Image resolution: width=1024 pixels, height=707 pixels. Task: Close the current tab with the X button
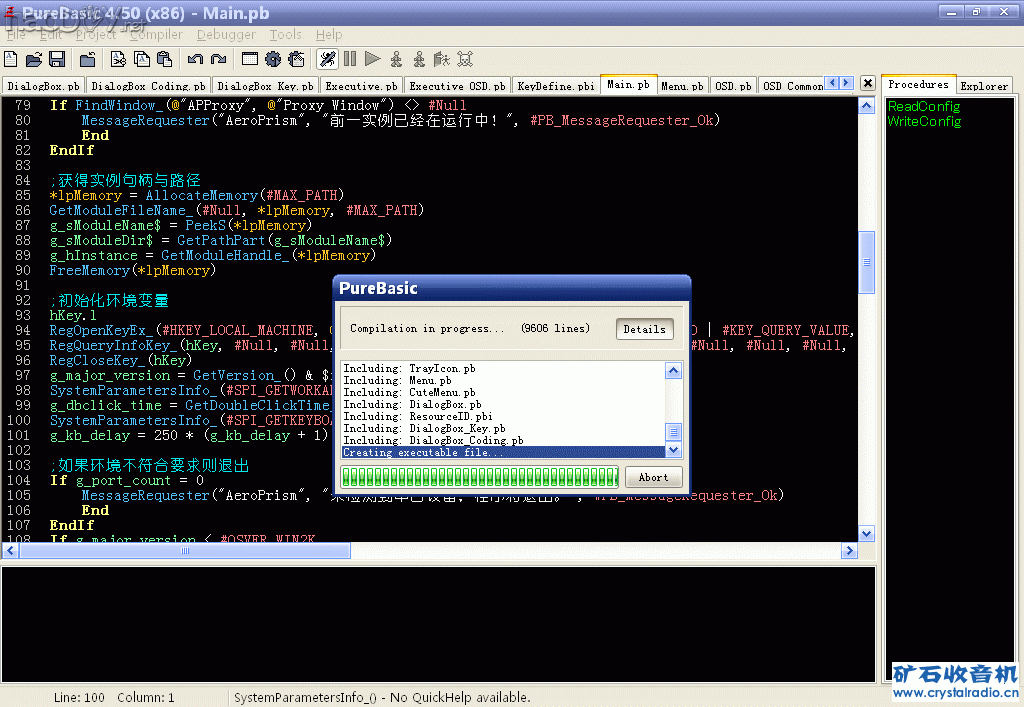(x=867, y=84)
